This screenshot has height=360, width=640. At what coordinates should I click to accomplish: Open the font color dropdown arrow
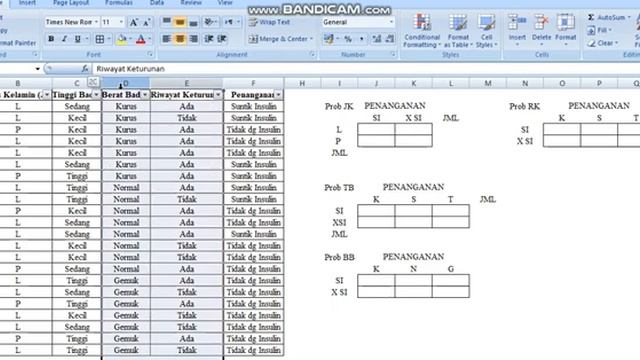(150, 39)
